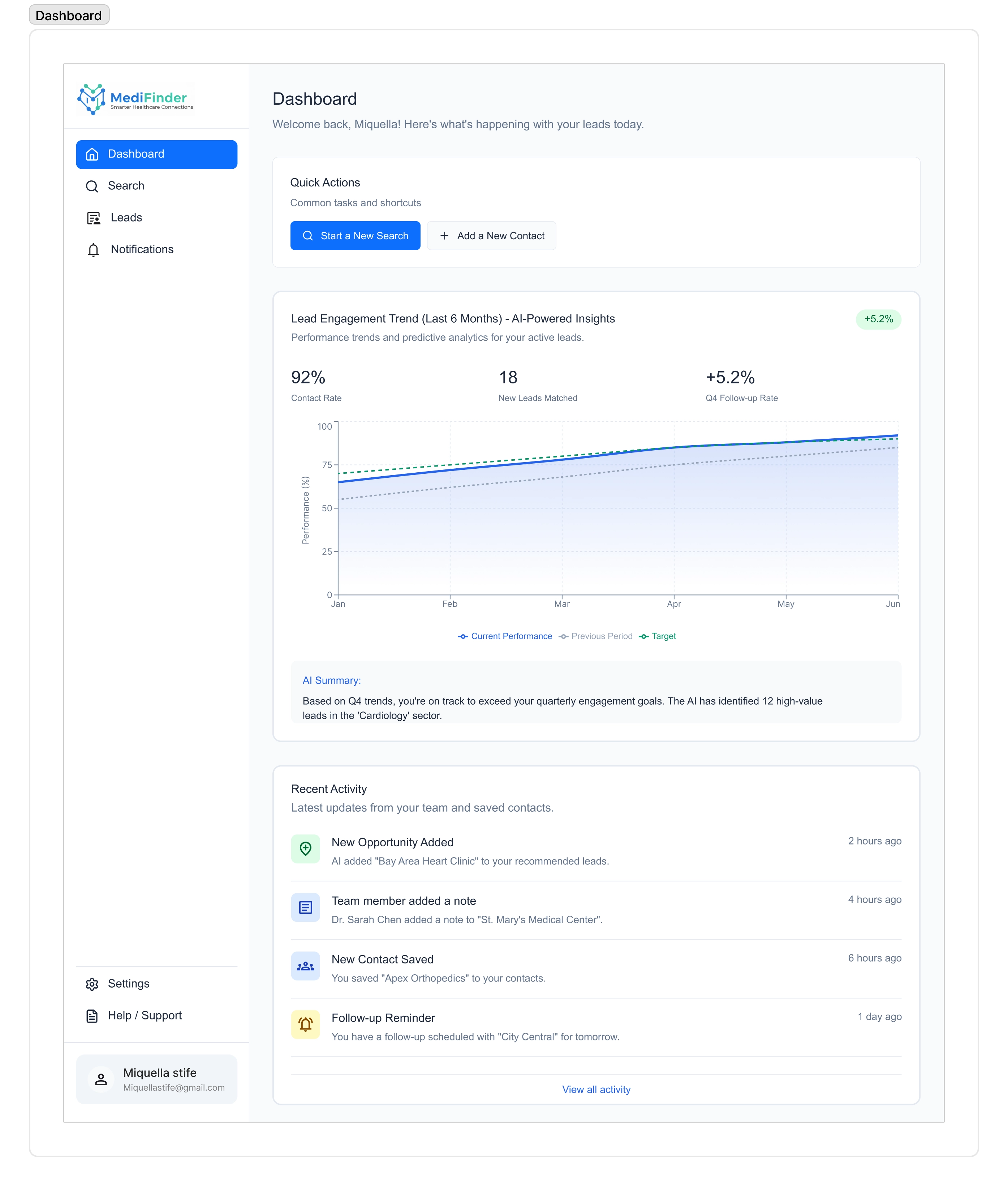Click the note icon beside Team member activity
This screenshot has width=1008, height=1186.
[306, 907]
